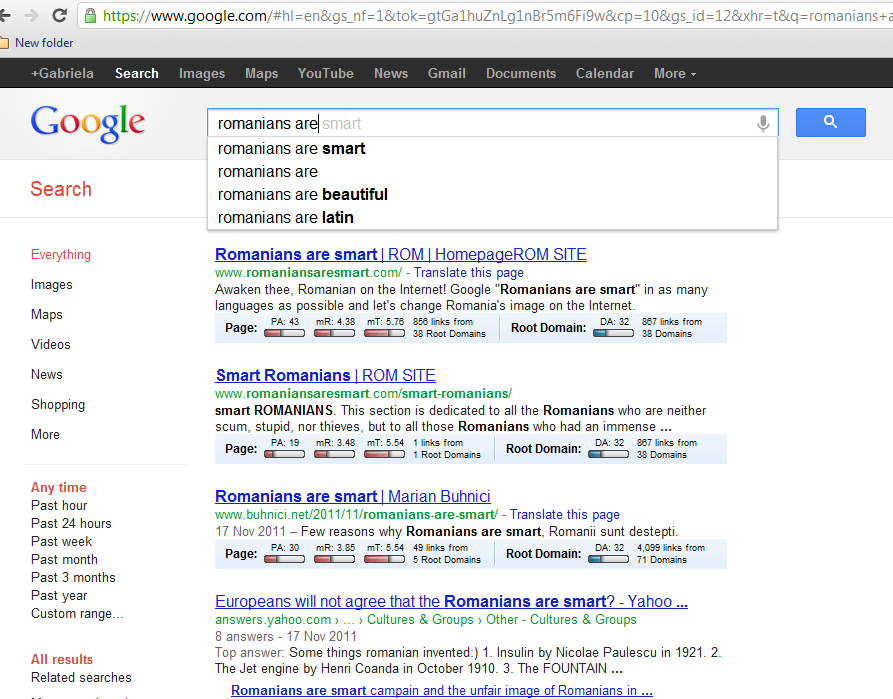Open Images in the top navigation bar
Image resolution: width=893 pixels, height=699 pixels.
[202, 73]
